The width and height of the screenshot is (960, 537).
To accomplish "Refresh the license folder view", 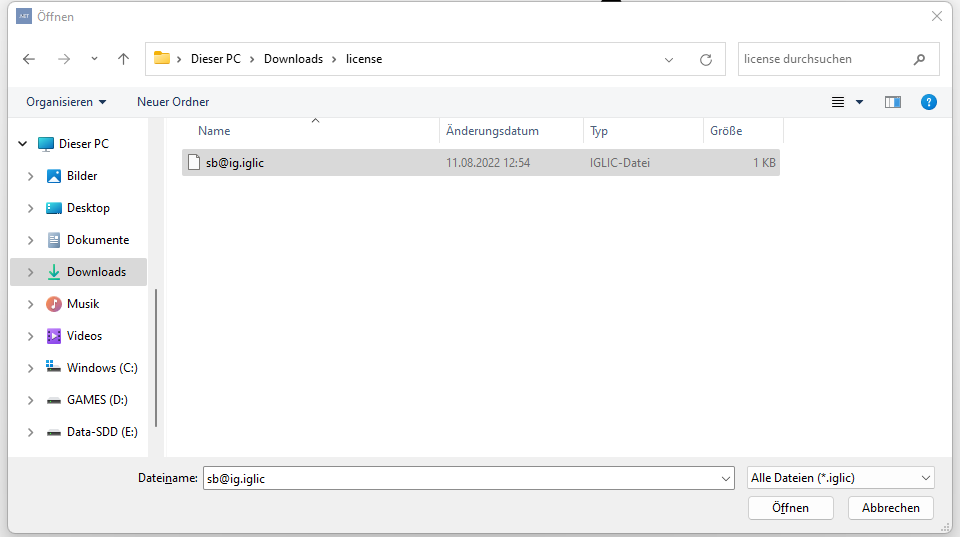I will pos(705,59).
